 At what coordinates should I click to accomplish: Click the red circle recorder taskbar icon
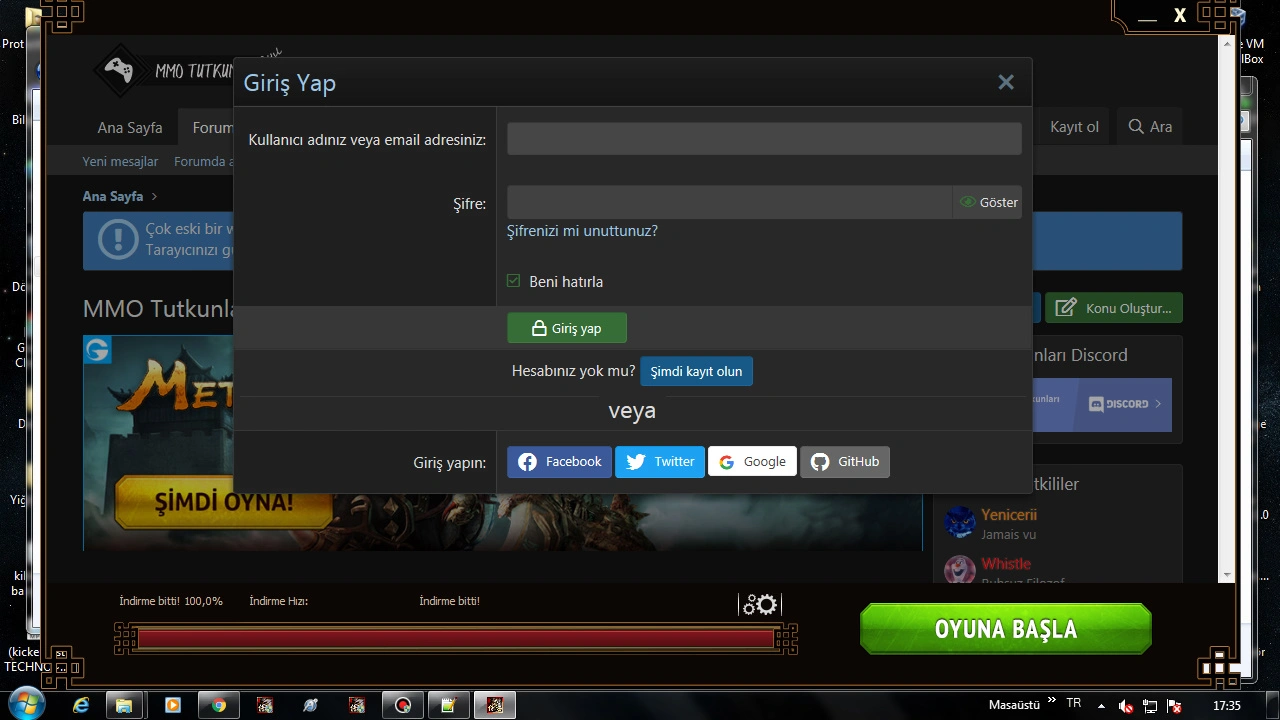pos(403,705)
